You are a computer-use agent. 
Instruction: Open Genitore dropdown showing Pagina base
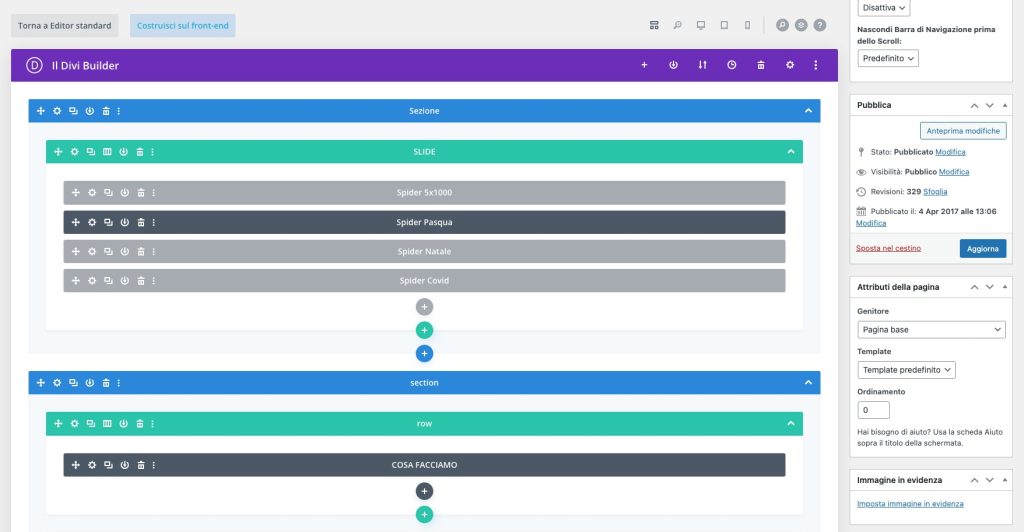931,330
